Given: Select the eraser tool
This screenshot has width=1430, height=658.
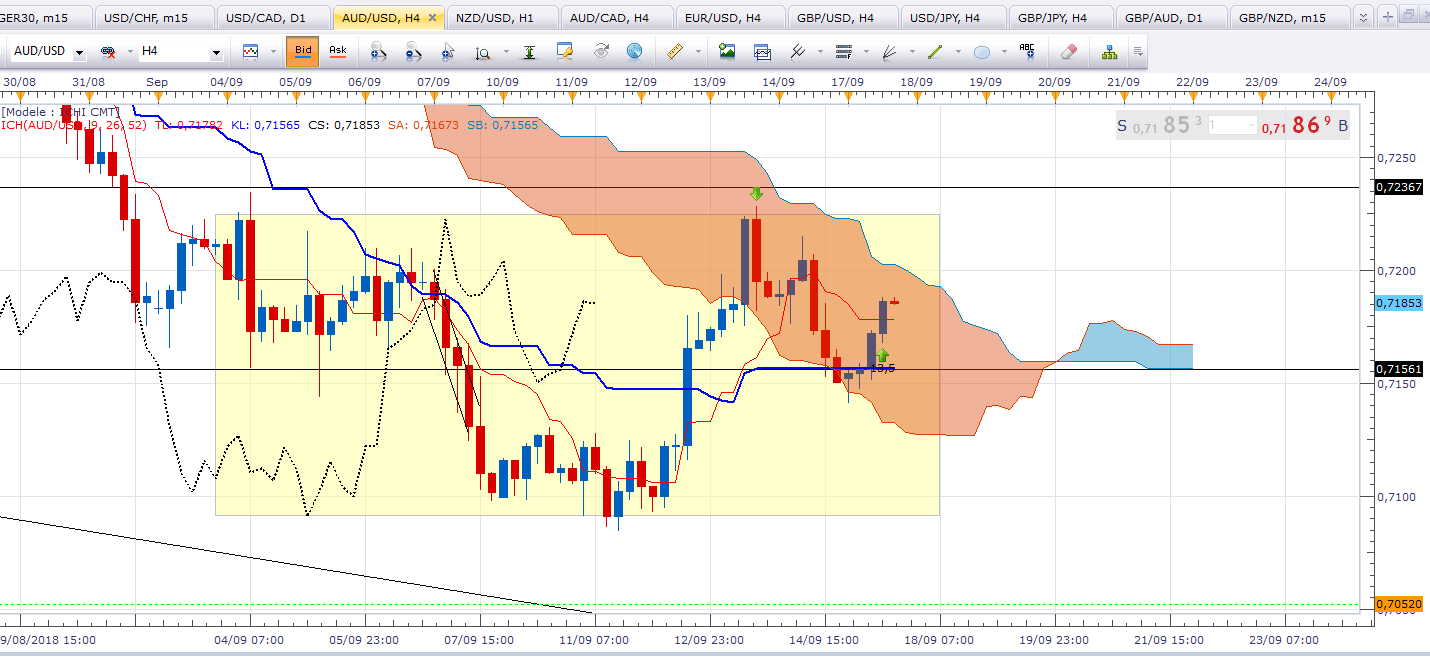Looking at the screenshot, I should [1069, 51].
